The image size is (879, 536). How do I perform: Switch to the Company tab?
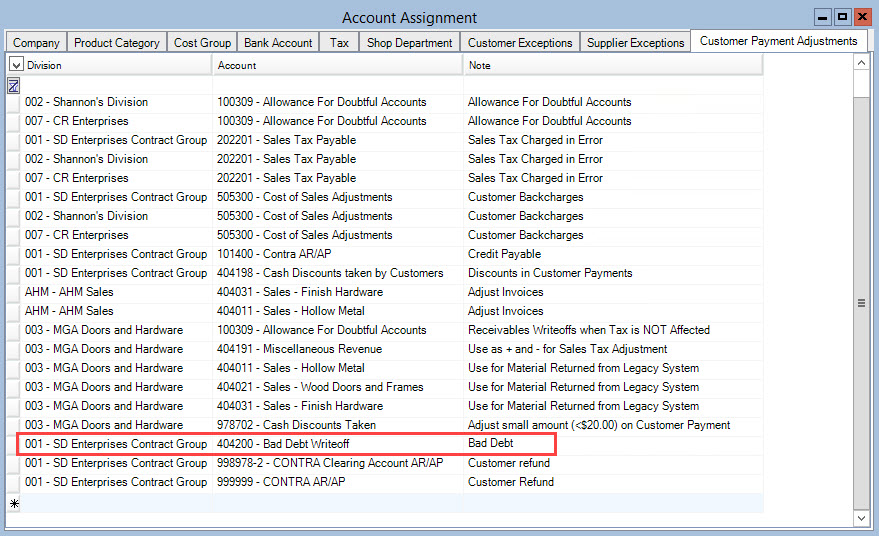pyautogui.click(x=36, y=43)
